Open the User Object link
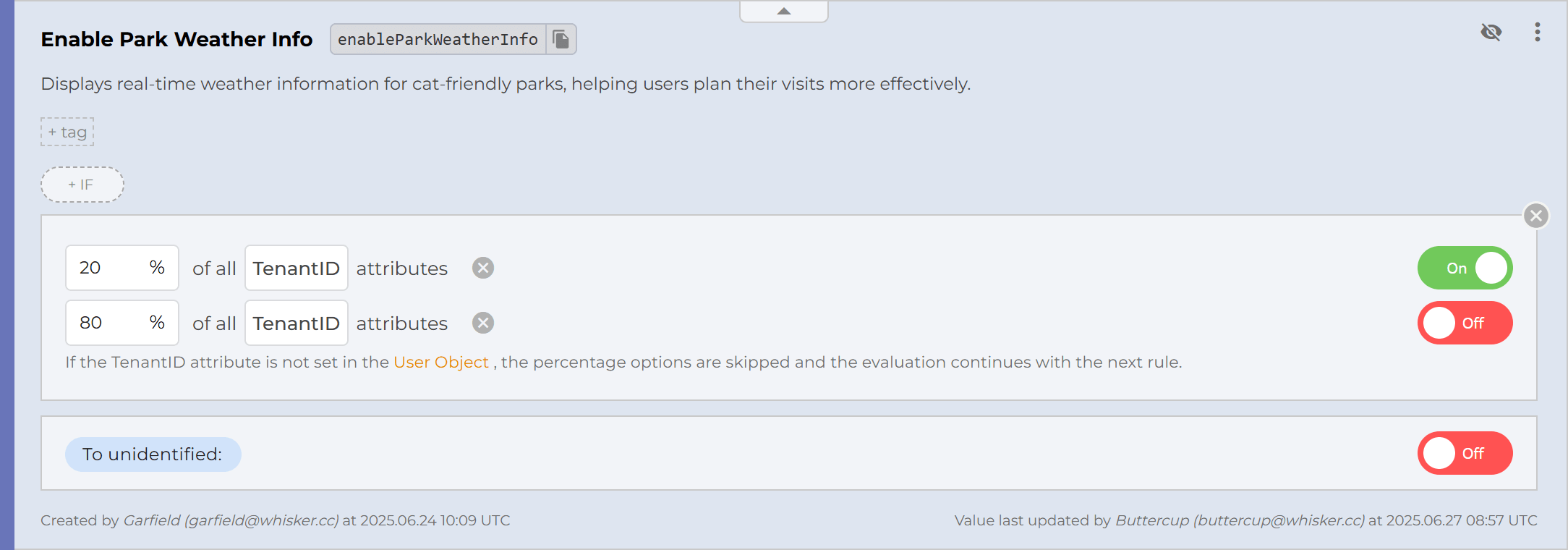The height and width of the screenshot is (550, 1568). (x=440, y=362)
